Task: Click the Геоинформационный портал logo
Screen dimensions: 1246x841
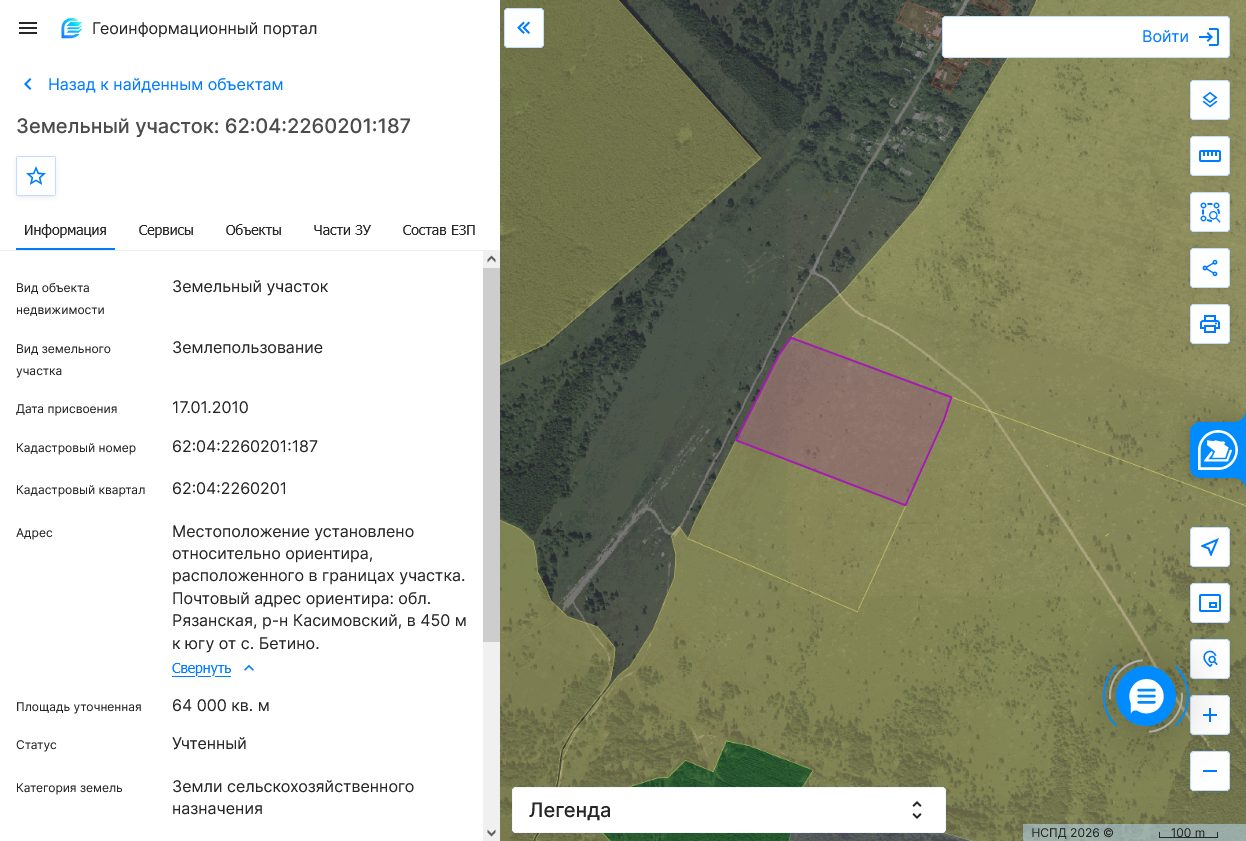Action: click(x=189, y=28)
